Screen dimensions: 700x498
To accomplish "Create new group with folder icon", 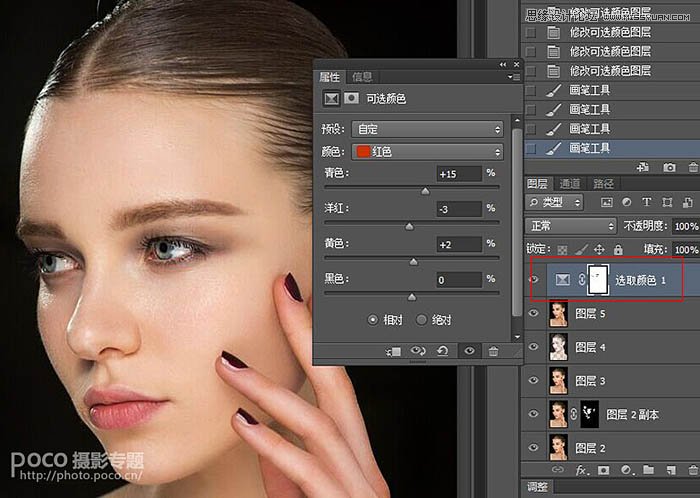I will pos(649,469).
